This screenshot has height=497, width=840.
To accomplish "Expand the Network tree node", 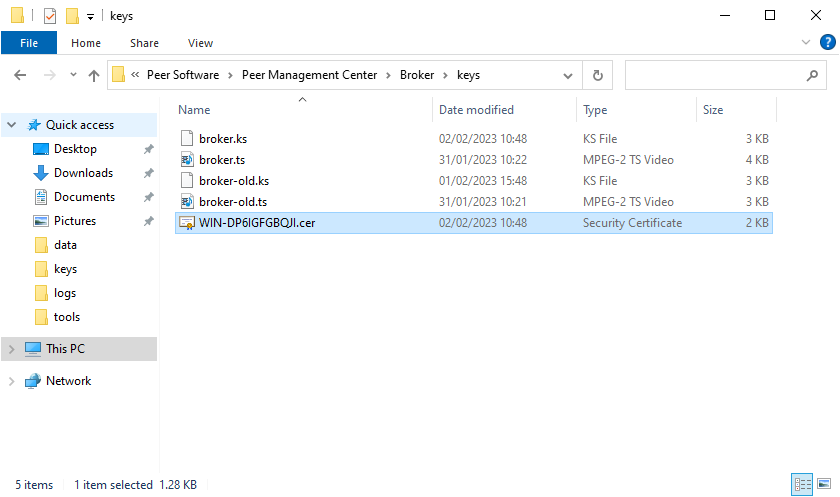I will click(12, 381).
